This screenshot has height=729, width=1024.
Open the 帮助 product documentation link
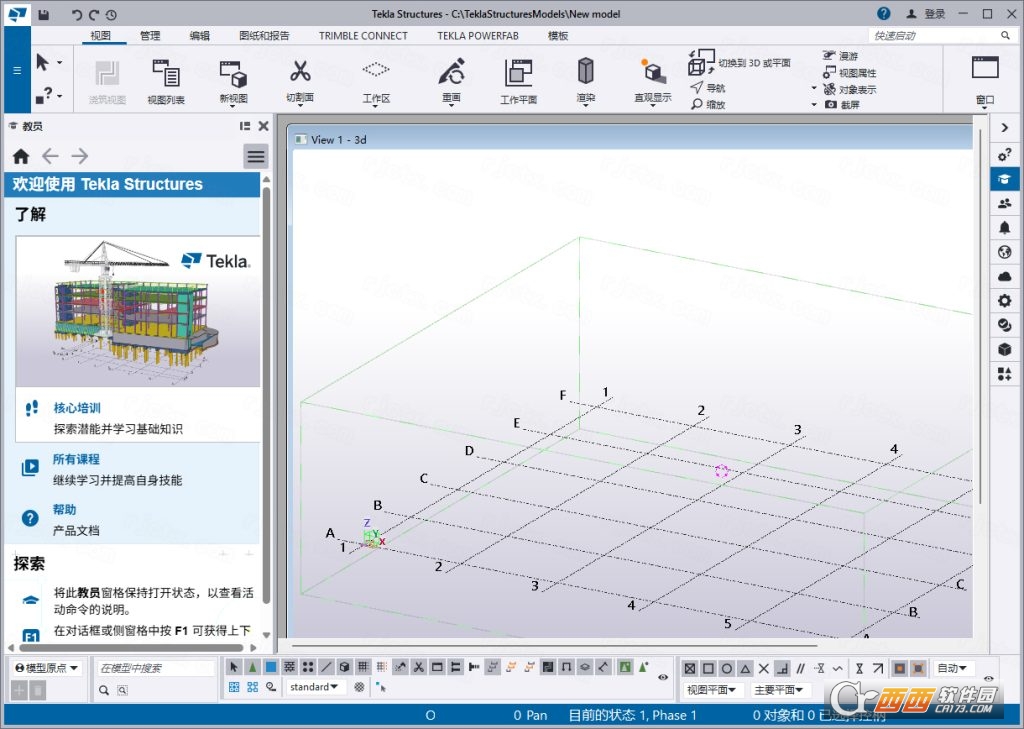(64, 509)
